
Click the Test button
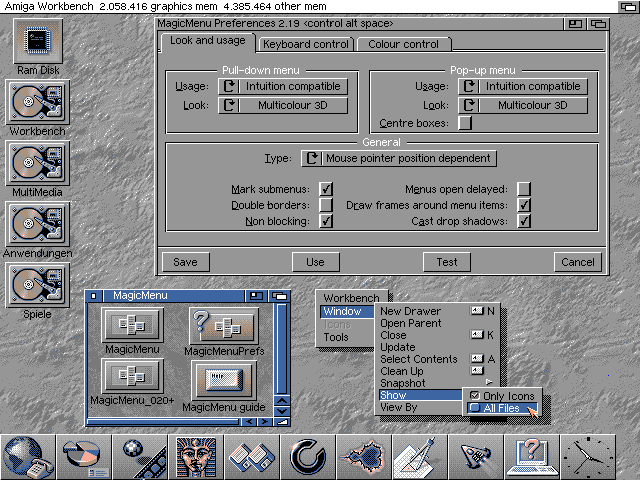click(x=447, y=262)
